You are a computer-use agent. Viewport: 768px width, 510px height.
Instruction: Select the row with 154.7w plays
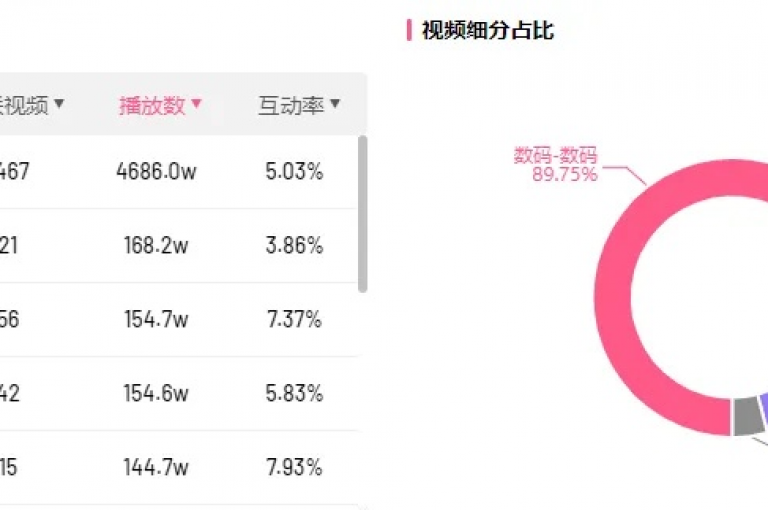179,319
